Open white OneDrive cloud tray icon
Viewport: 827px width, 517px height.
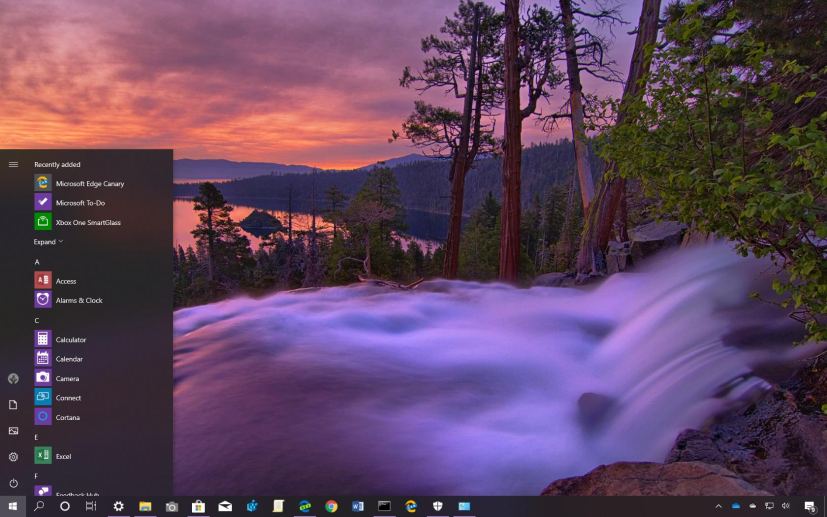(x=753, y=506)
